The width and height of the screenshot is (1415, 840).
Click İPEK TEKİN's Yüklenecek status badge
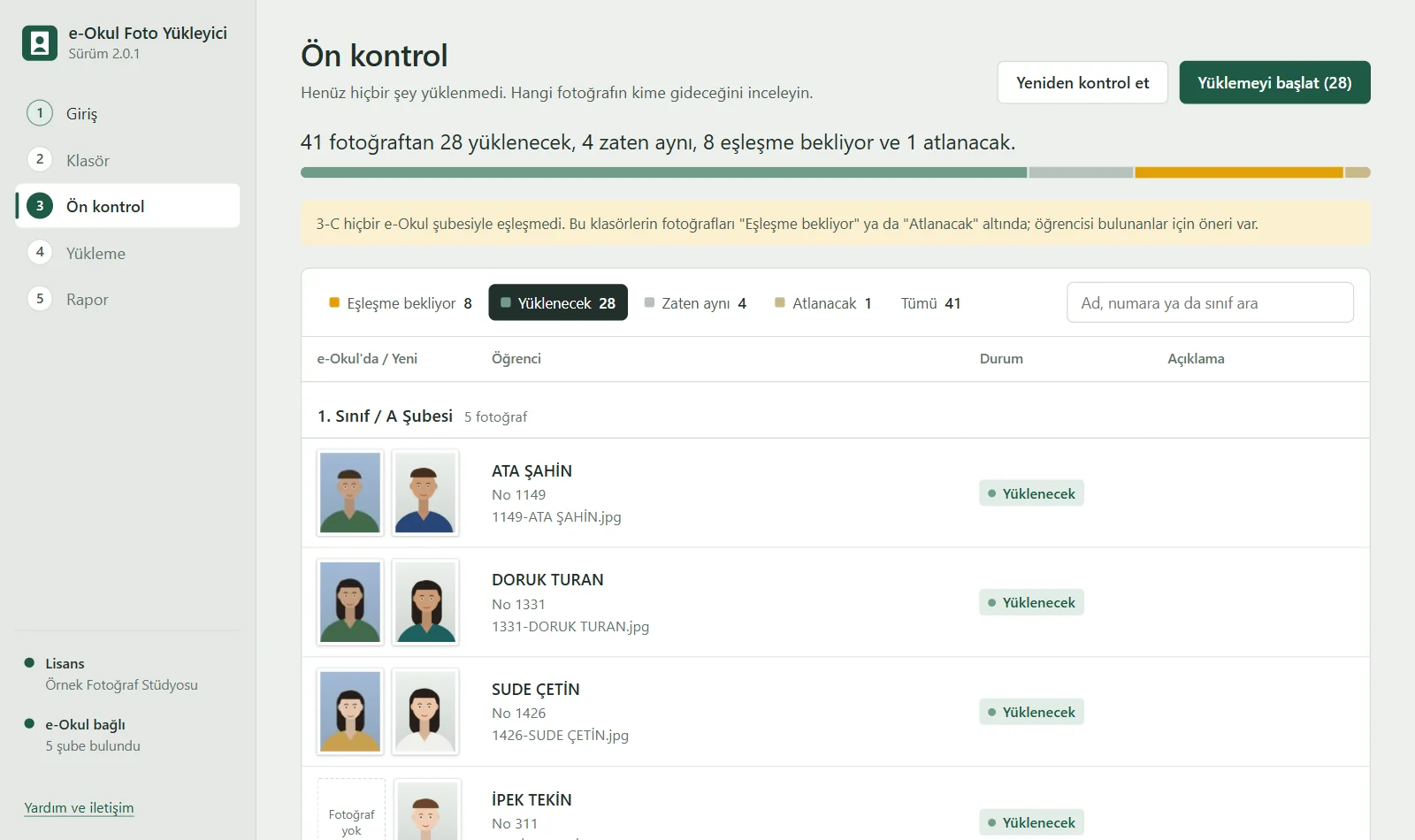(x=1031, y=822)
